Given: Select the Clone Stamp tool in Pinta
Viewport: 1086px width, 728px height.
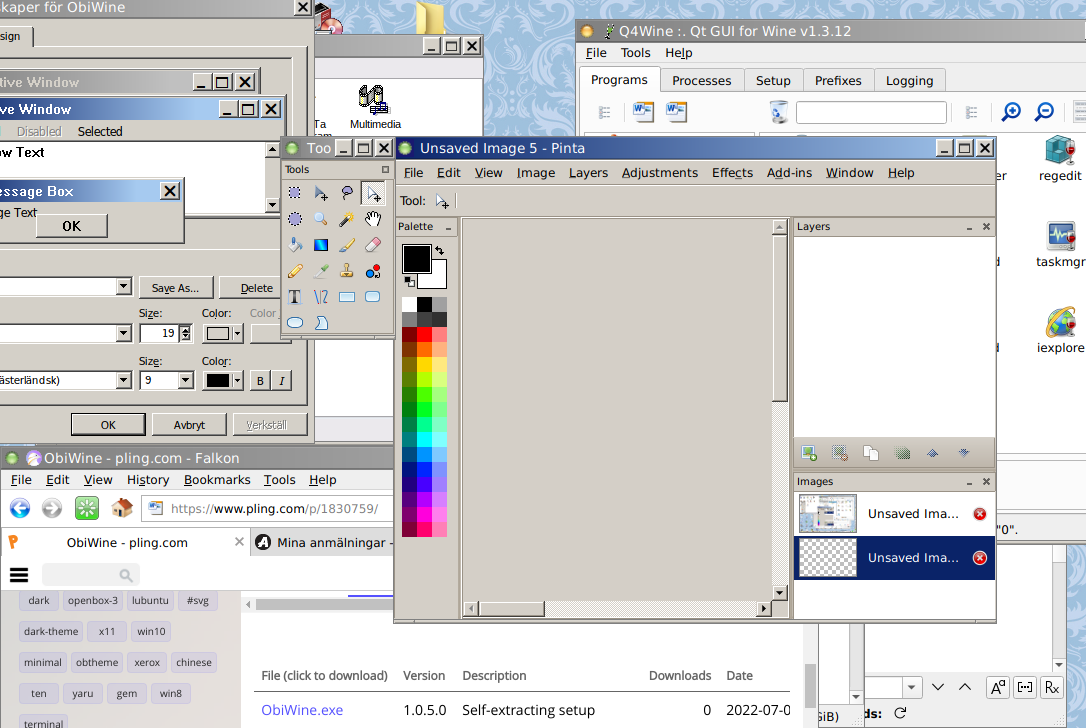Looking at the screenshot, I should click(x=347, y=271).
